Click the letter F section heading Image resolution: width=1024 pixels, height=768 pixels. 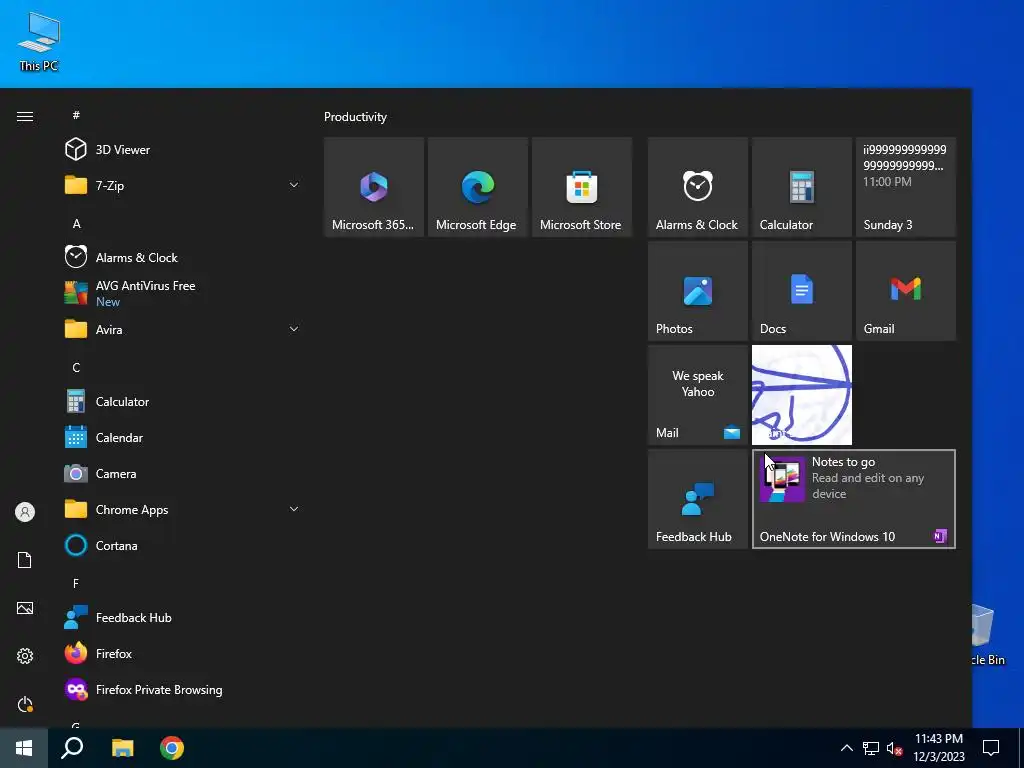[76, 583]
